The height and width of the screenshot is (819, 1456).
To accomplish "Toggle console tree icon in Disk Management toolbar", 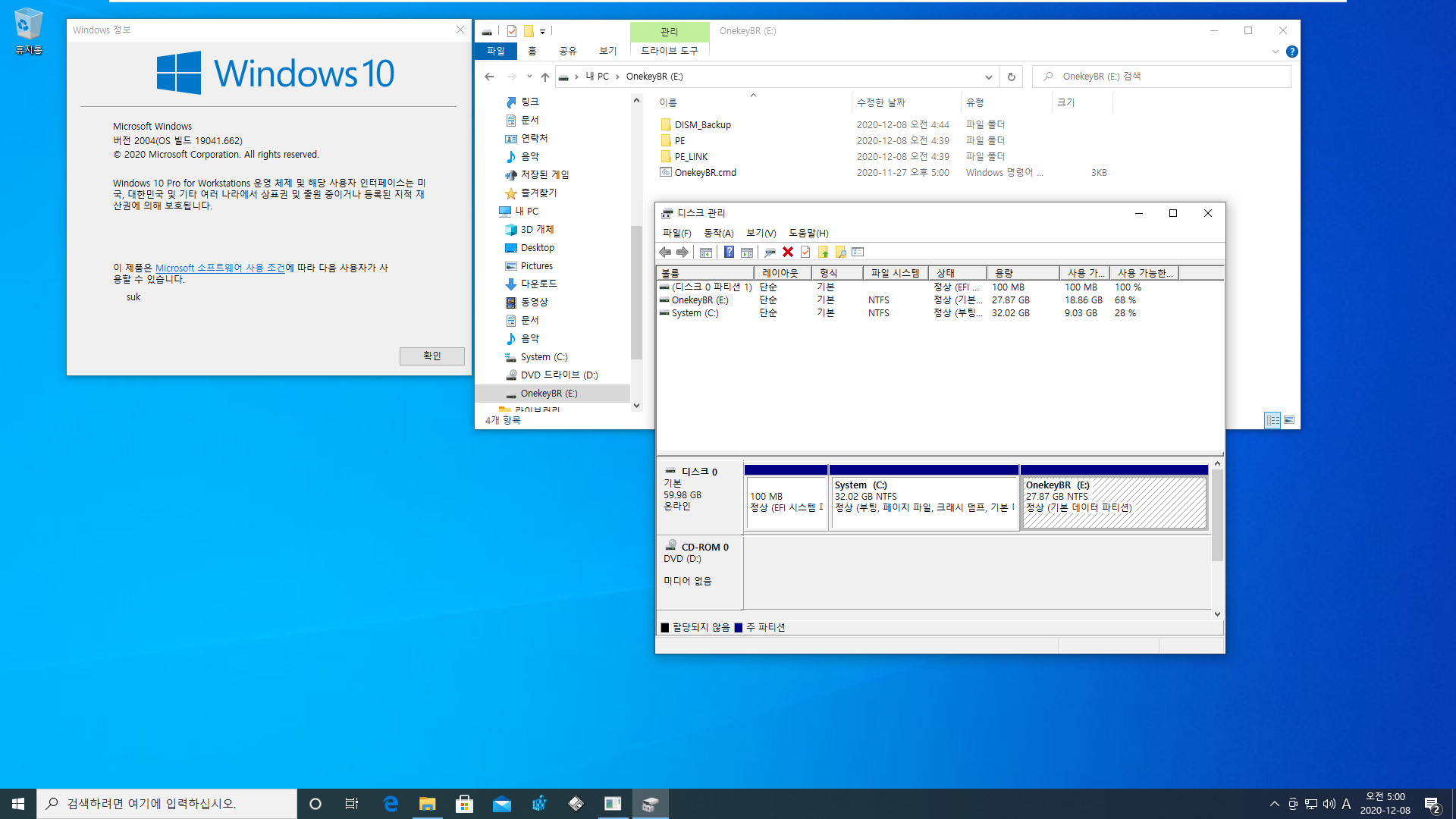I will (706, 252).
